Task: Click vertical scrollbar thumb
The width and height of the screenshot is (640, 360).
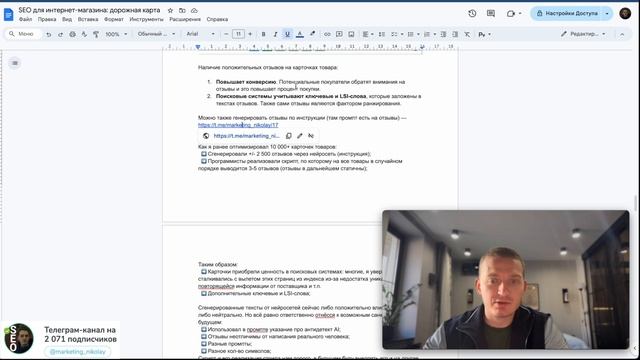Action: pyautogui.click(x=635, y=203)
